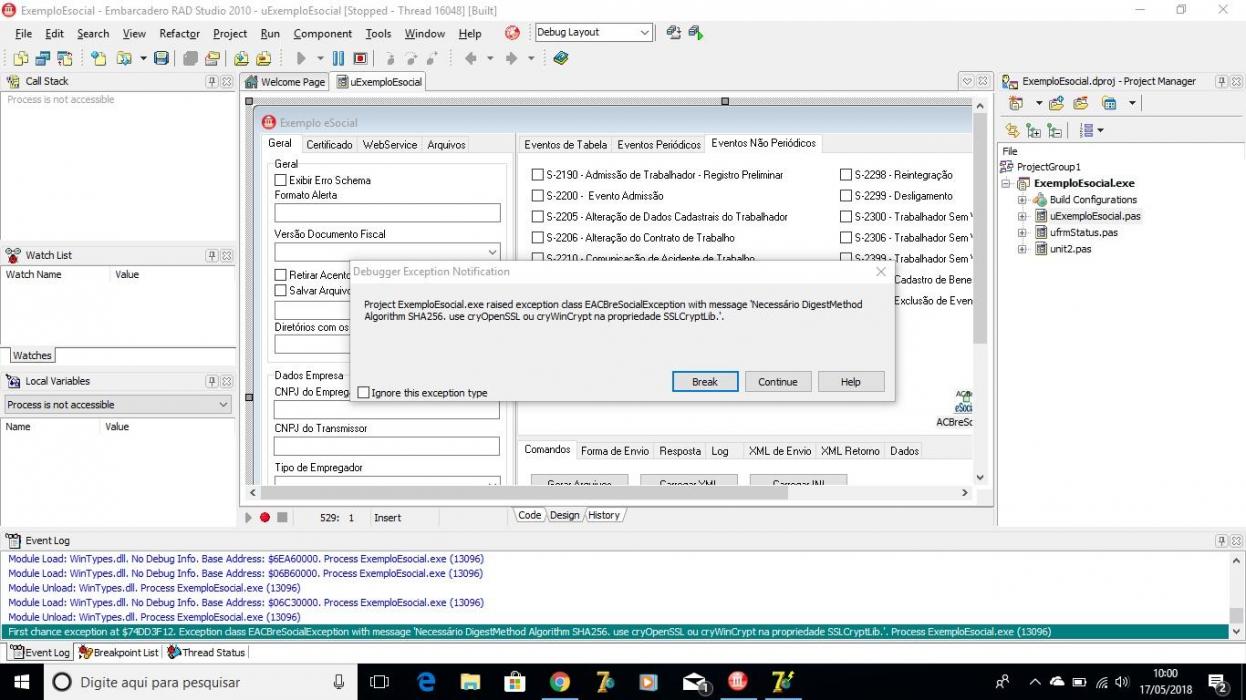The width and height of the screenshot is (1246, 700).
Task: Click the Run green arrow toolbar icon
Action: [x=300, y=59]
